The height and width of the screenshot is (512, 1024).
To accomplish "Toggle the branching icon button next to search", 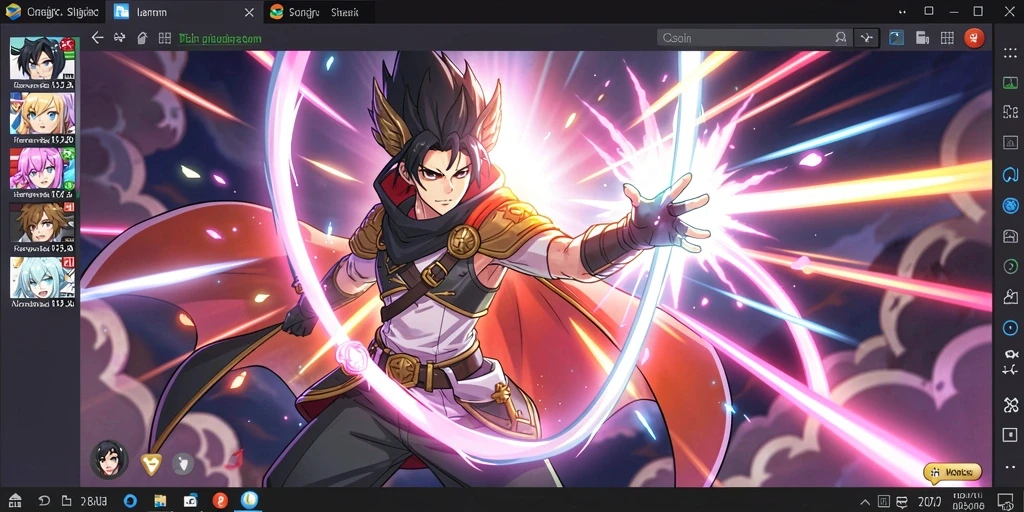I will coord(867,38).
